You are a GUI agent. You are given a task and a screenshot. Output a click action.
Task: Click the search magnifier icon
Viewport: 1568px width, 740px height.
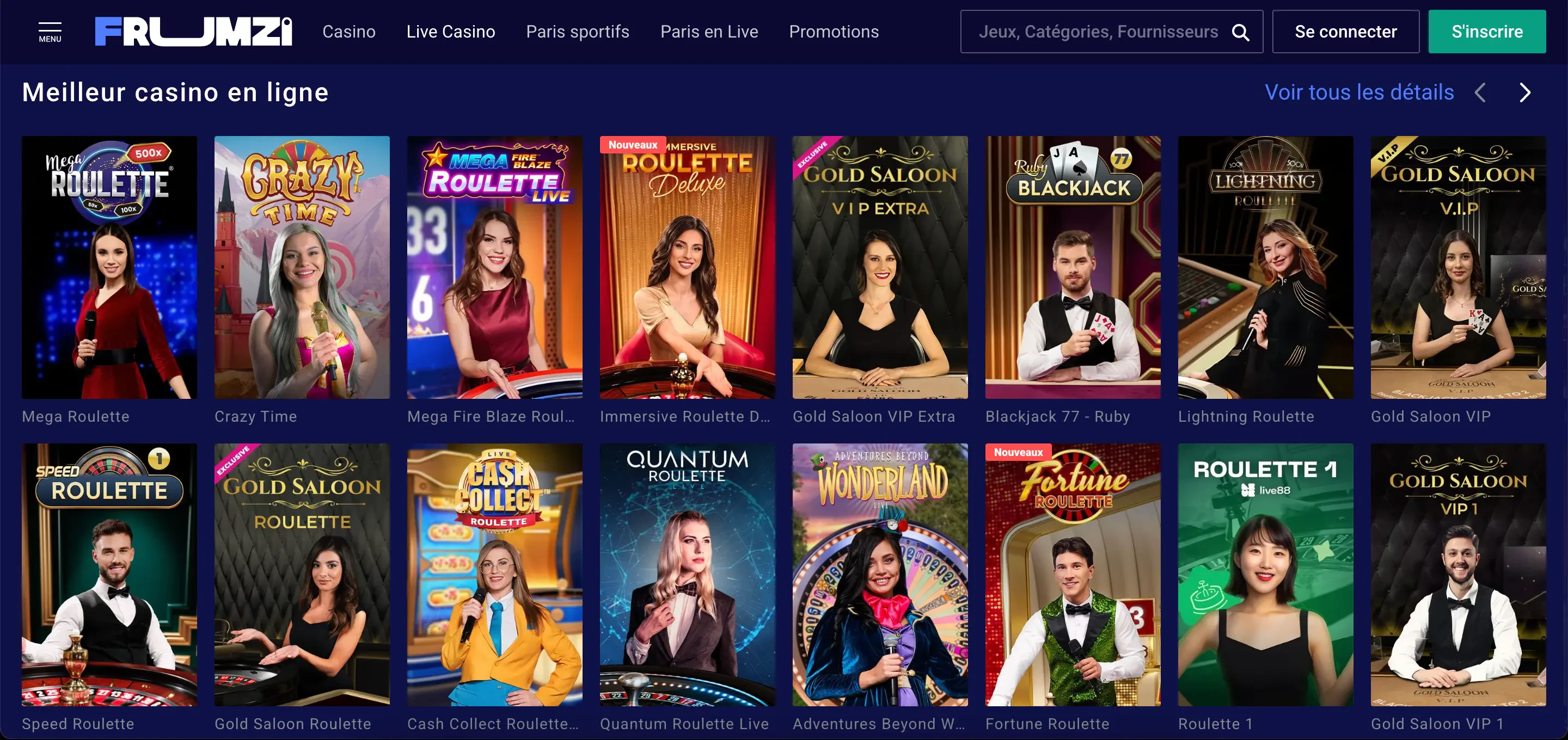pos(1241,32)
